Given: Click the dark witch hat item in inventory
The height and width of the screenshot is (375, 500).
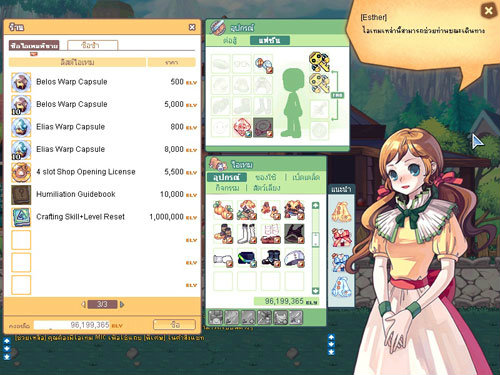Looking at the screenshot, I should [x=294, y=234].
